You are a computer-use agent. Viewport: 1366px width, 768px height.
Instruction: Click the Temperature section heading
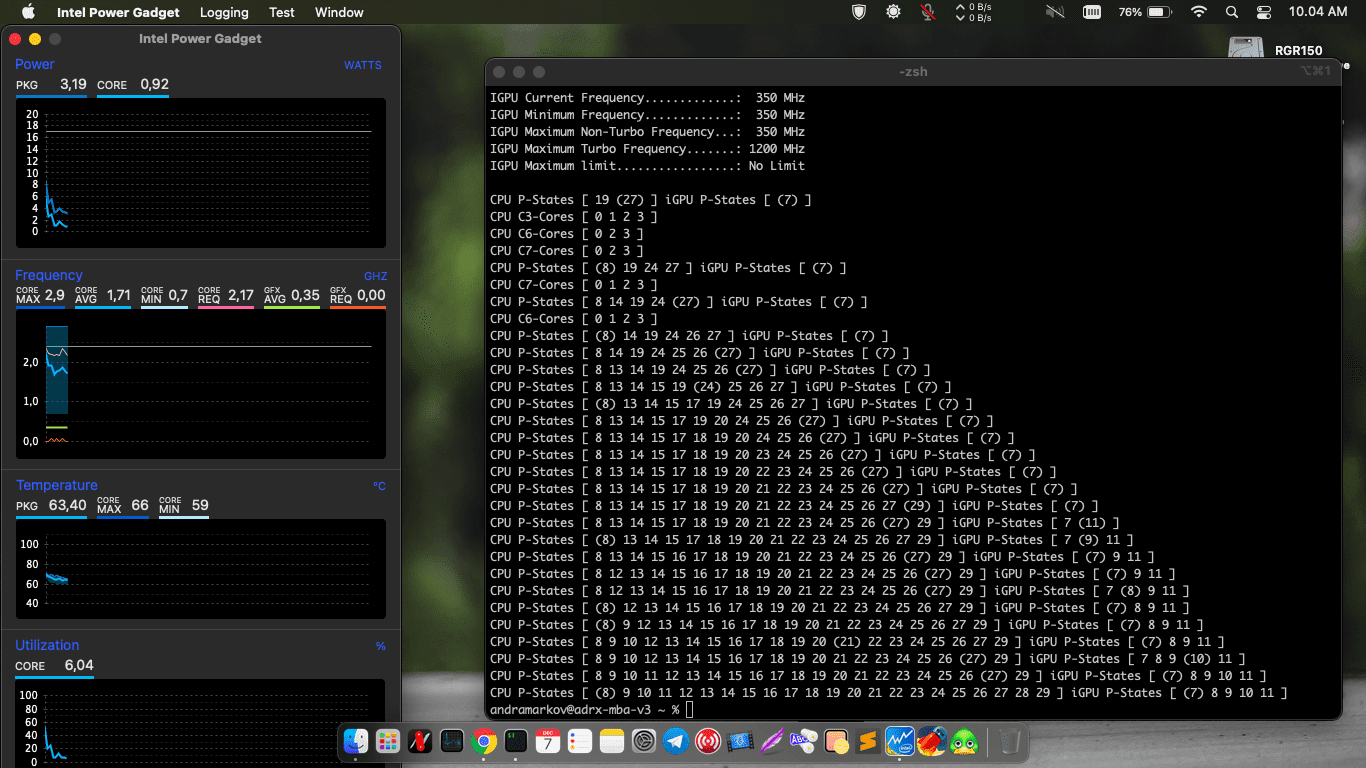[57, 485]
